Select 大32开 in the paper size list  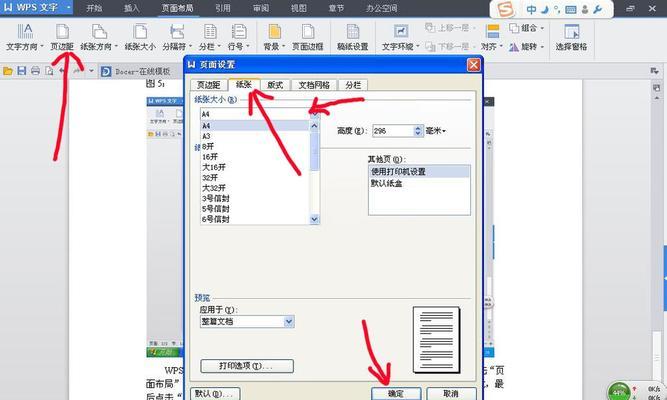[255, 188]
